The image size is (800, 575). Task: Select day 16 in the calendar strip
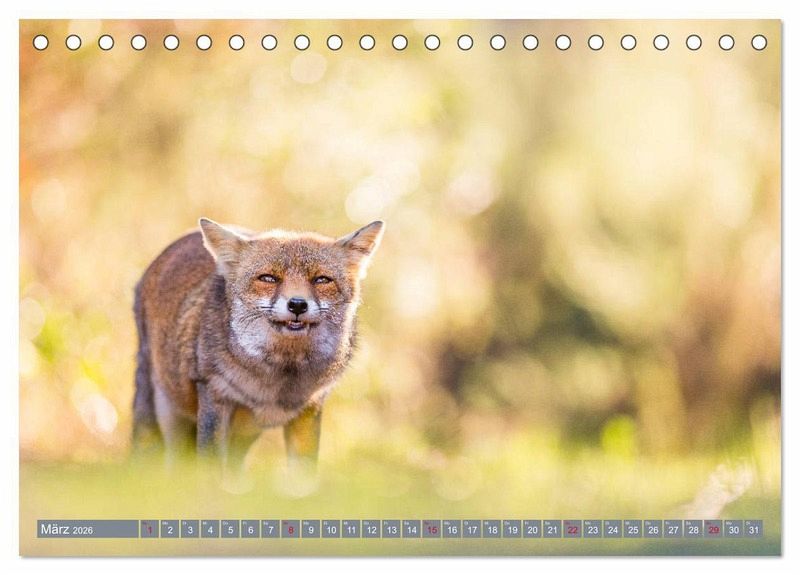(x=452, y=529)
